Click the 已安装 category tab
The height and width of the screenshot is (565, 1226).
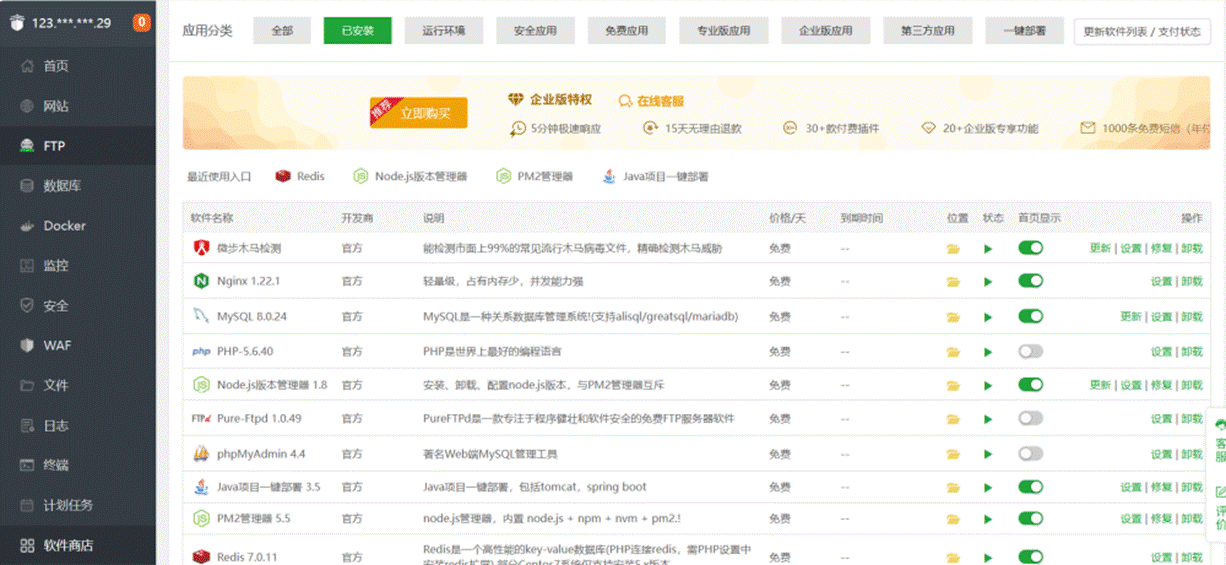click(x=358, y=31)
